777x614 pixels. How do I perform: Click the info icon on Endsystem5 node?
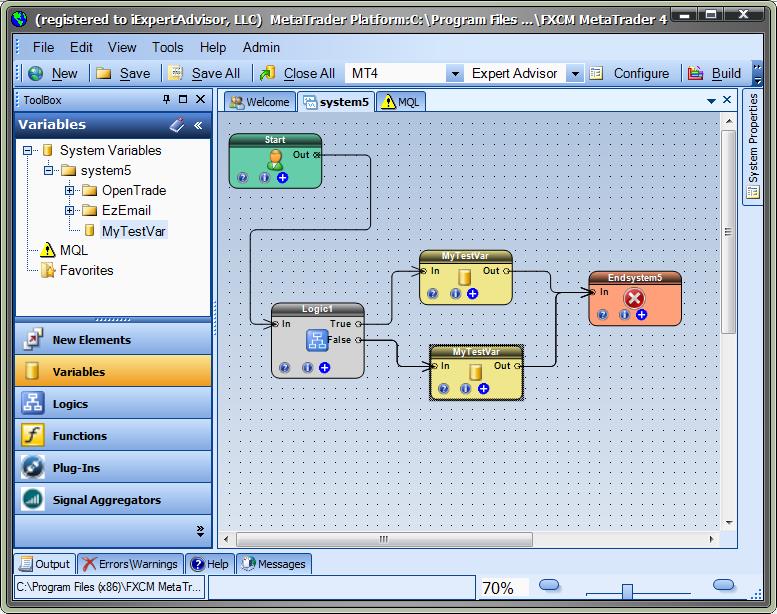coord(624,314)
